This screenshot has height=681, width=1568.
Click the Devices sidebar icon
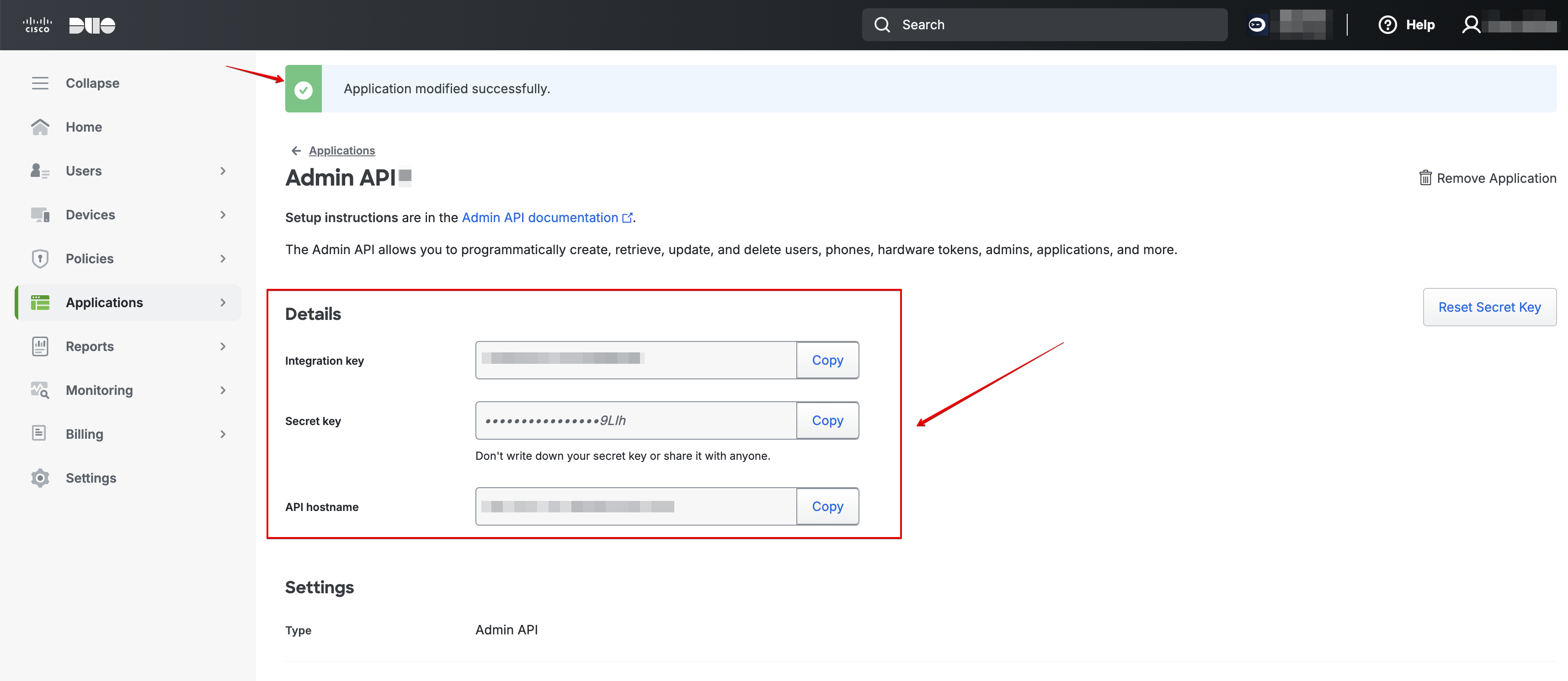(x=40, y=215)
